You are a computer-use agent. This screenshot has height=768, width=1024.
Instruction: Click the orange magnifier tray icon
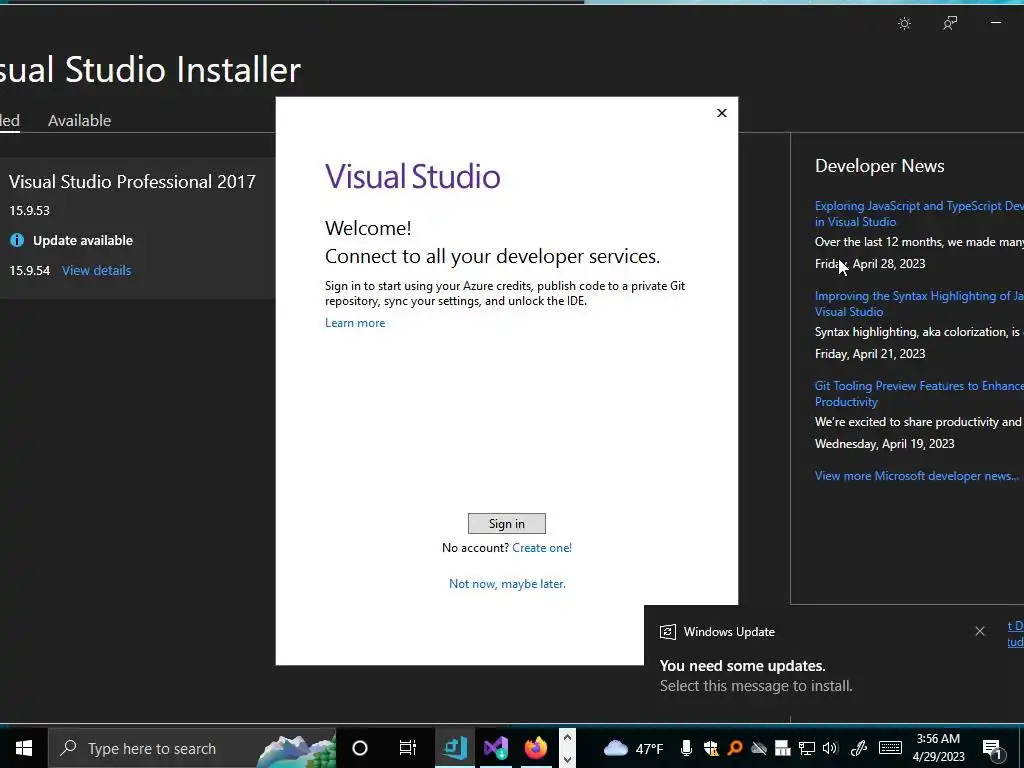click(x=735, y=748)
